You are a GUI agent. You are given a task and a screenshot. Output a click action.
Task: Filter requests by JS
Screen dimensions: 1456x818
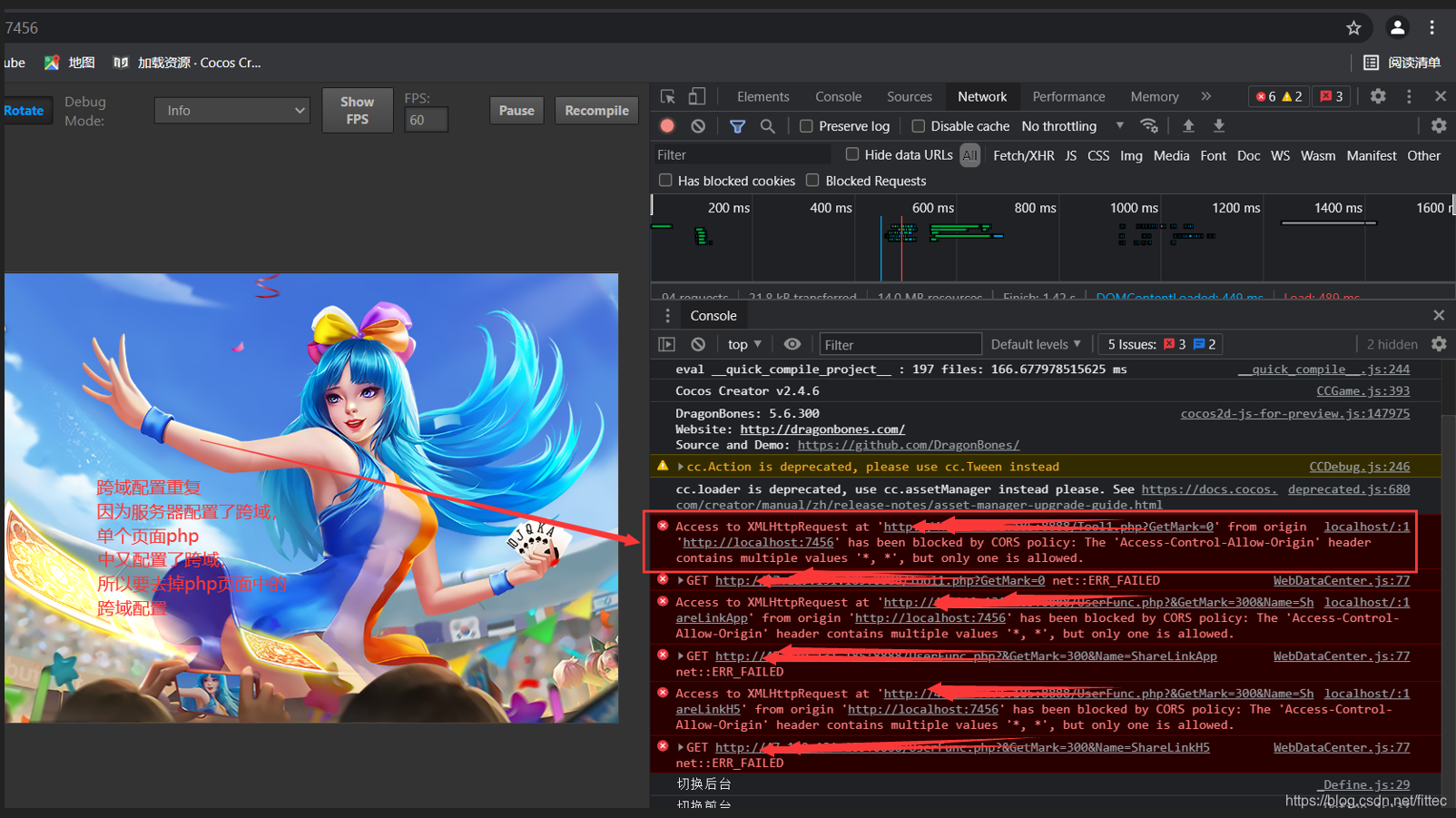(1071, 156)
